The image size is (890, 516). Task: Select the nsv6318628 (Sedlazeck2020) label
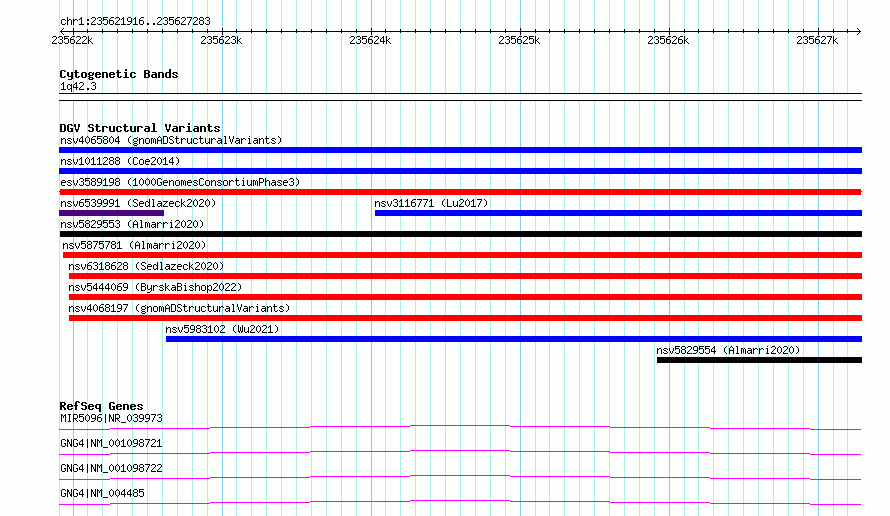point(146,266)
